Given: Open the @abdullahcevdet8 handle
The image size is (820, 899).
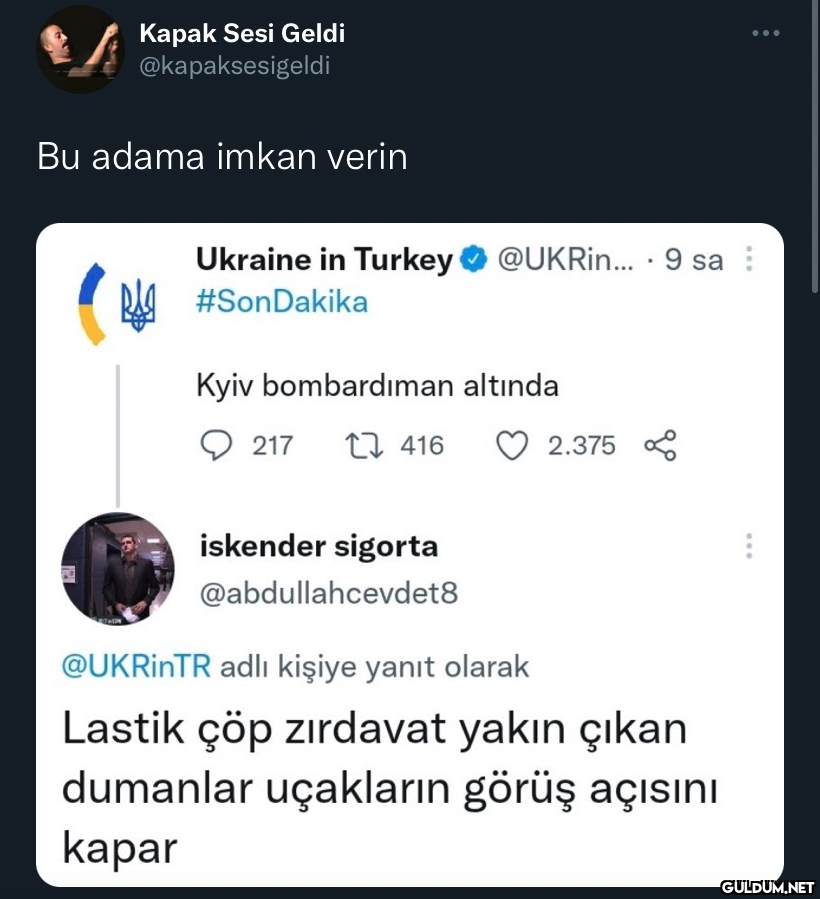Looking at the screenshot, I should 328,593.
